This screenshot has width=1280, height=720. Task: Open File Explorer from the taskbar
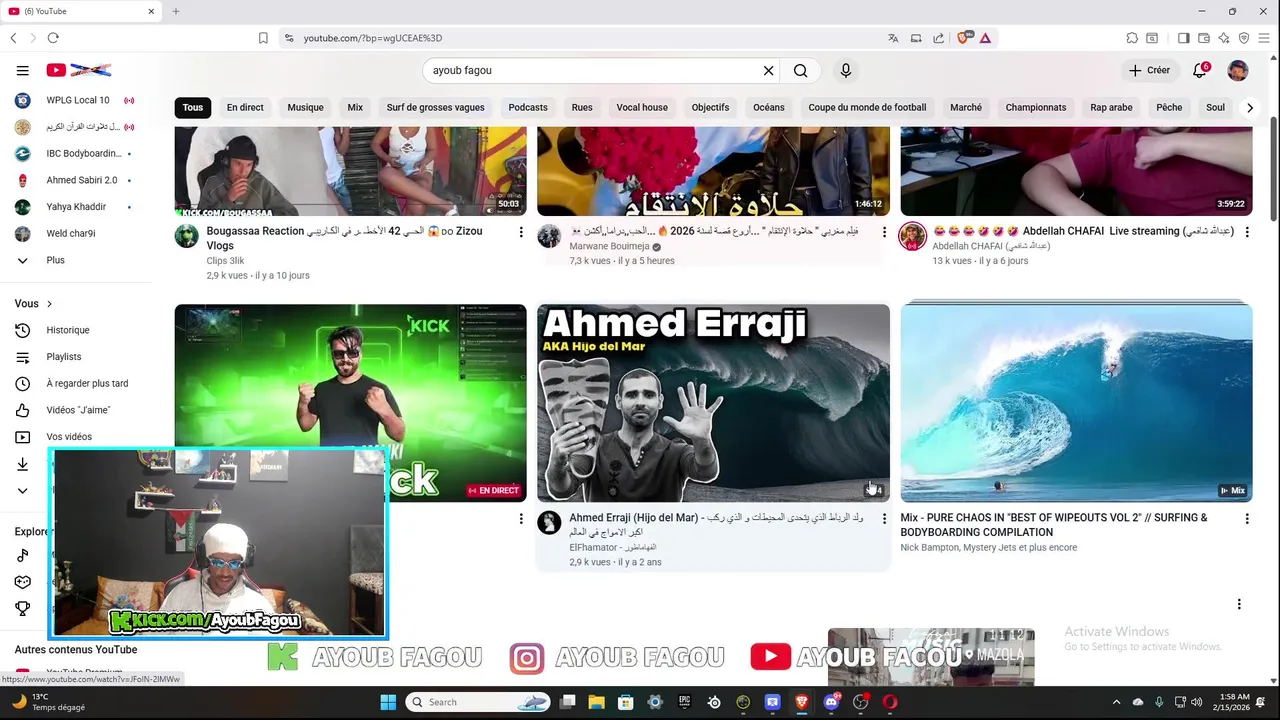(x=596, y=702)
